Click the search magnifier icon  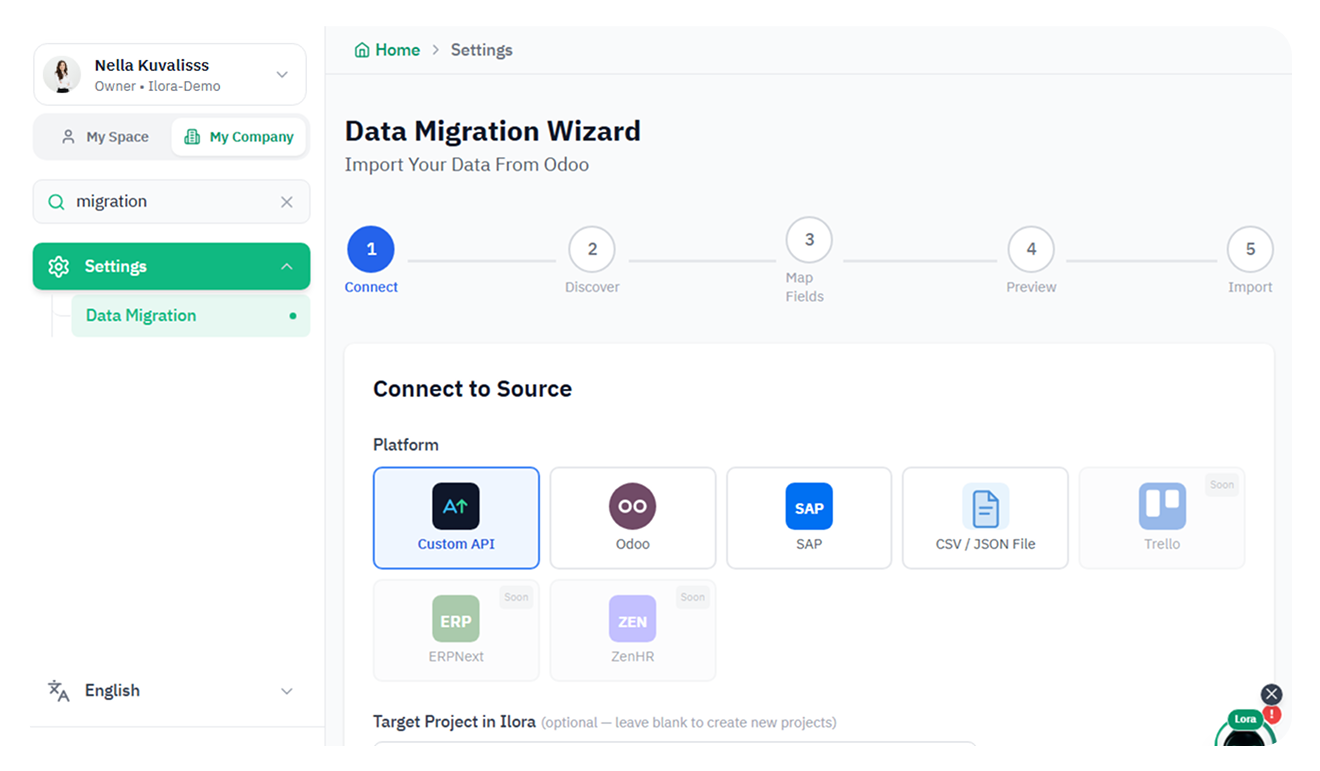tap(56, 202)
